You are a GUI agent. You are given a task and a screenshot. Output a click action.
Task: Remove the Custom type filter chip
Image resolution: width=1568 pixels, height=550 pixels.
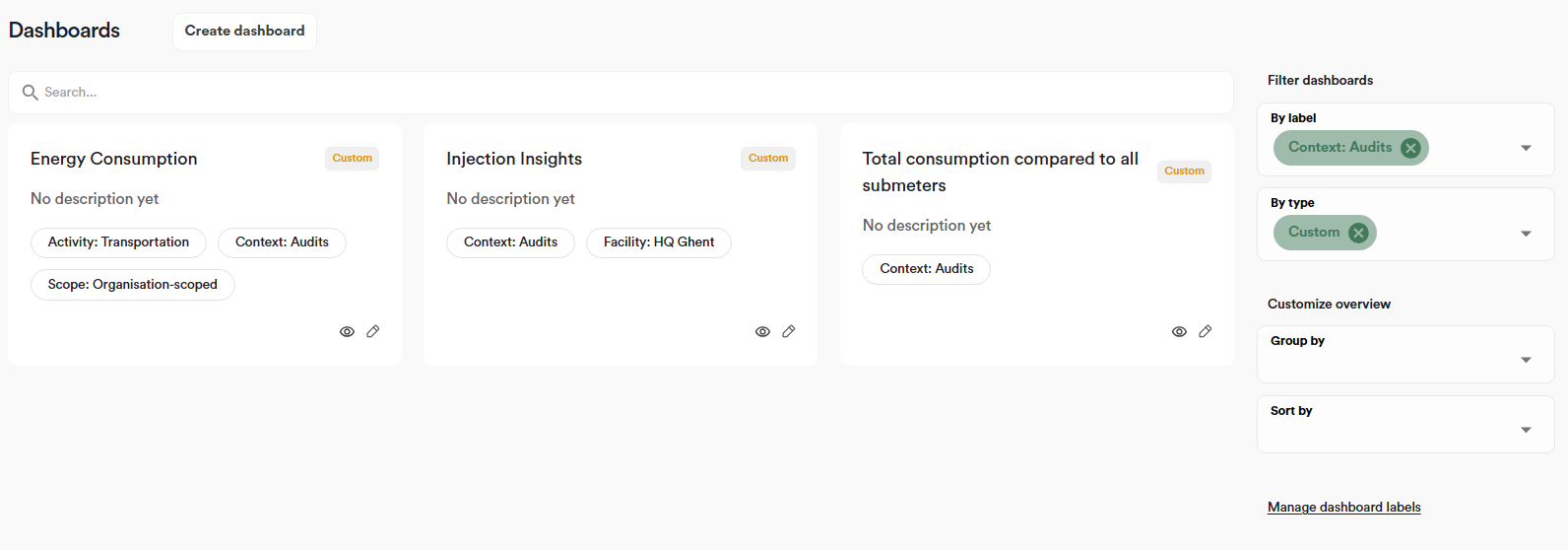click(x=1358, y=233)
